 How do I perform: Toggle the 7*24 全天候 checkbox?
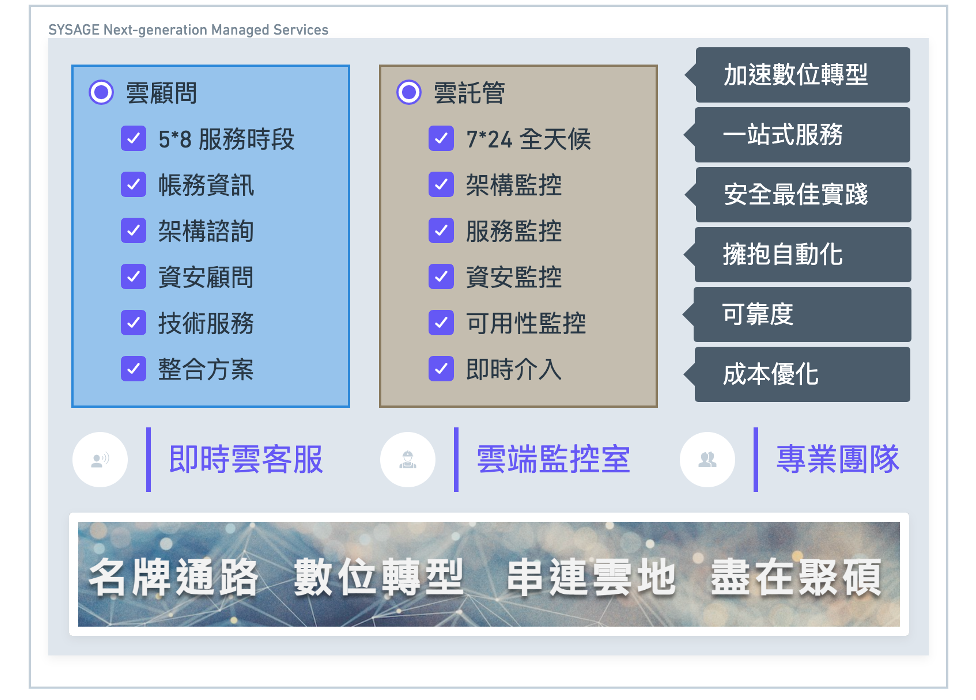441,139
